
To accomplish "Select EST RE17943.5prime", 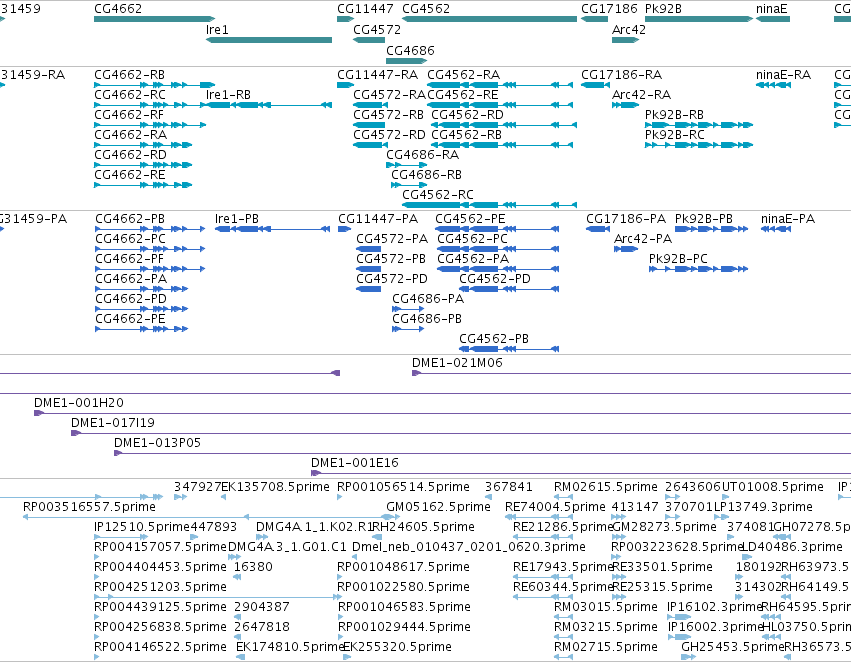I will pos(562,567).
